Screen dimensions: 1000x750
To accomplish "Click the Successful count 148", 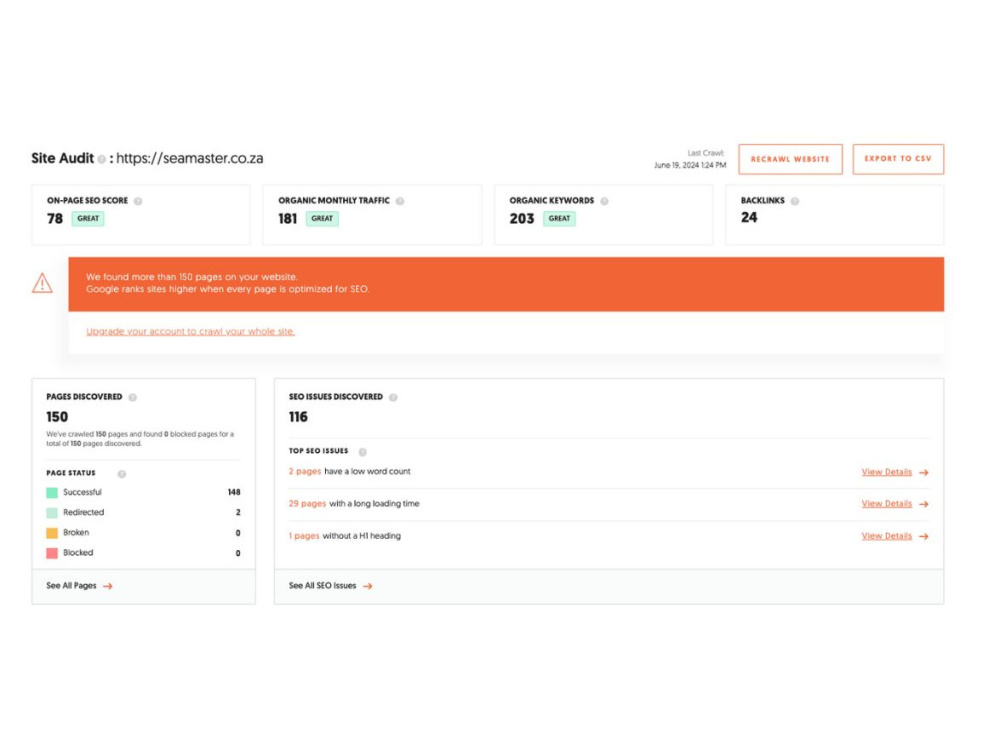I will (x=234, y=492).
